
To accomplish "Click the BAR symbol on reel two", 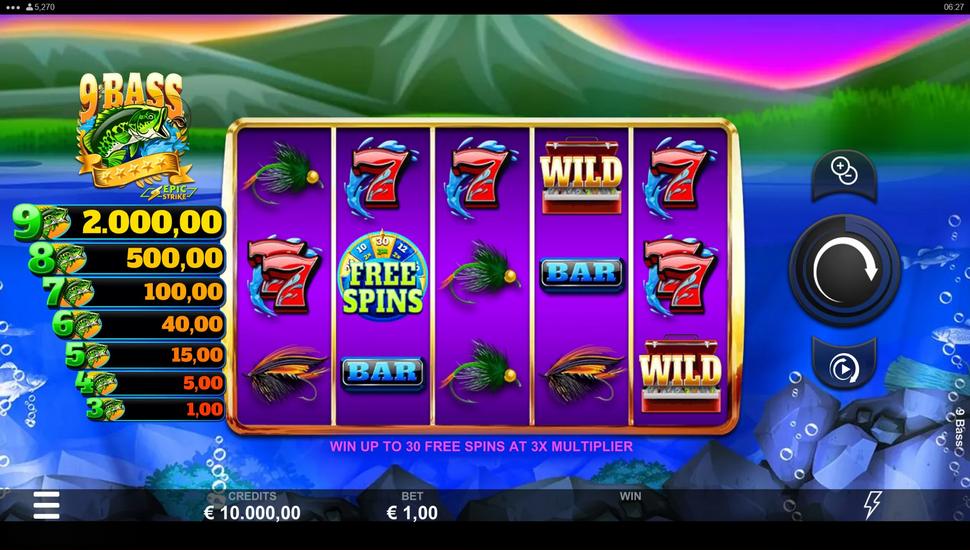I will tap(382, 372).
